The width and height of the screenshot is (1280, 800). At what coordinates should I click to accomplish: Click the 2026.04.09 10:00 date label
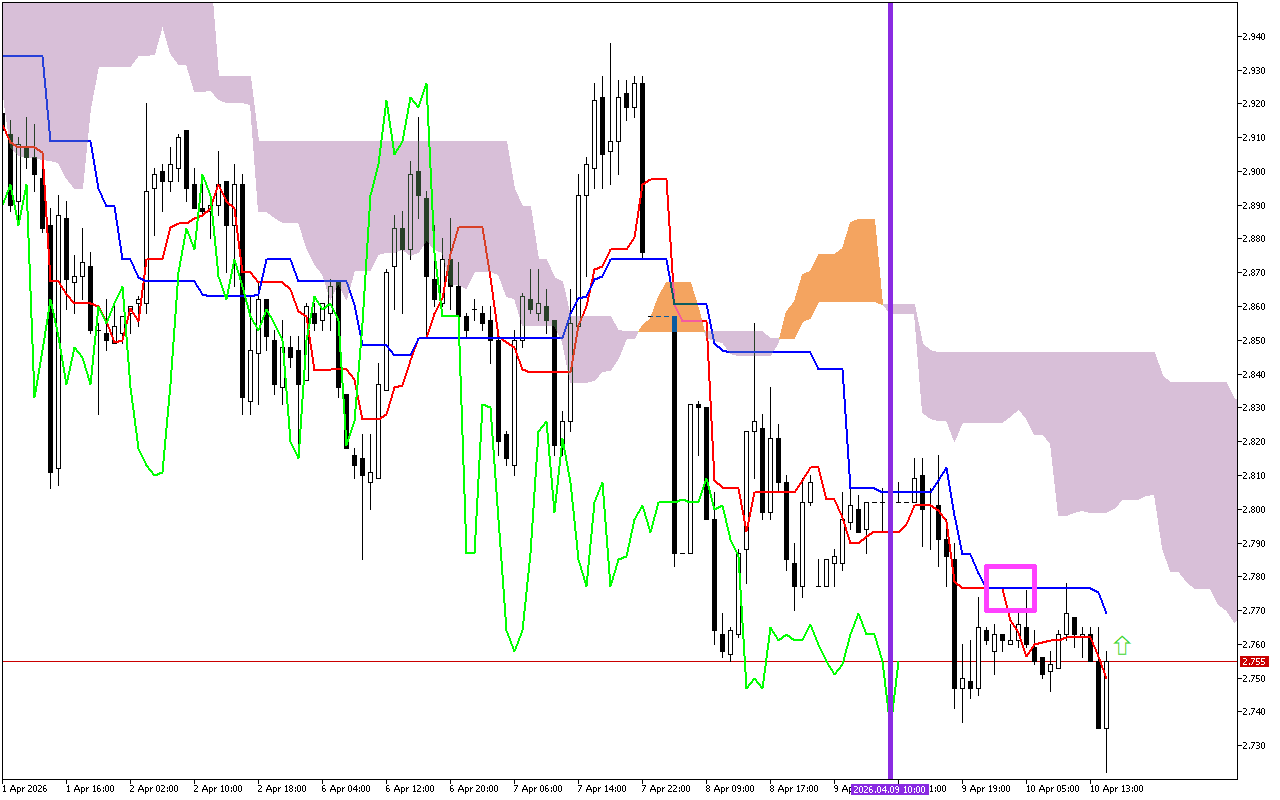(890, 788)
